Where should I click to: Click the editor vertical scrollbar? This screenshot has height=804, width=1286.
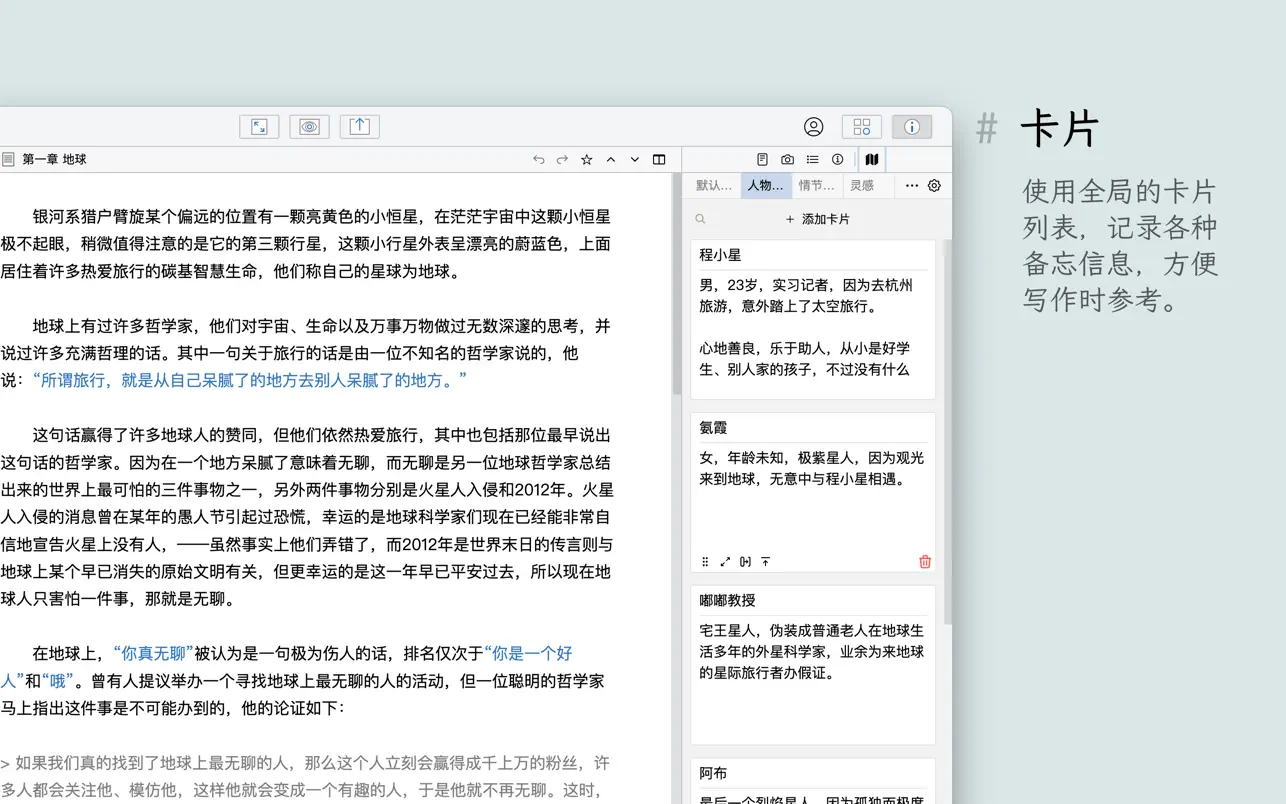(x=676, y=285)
